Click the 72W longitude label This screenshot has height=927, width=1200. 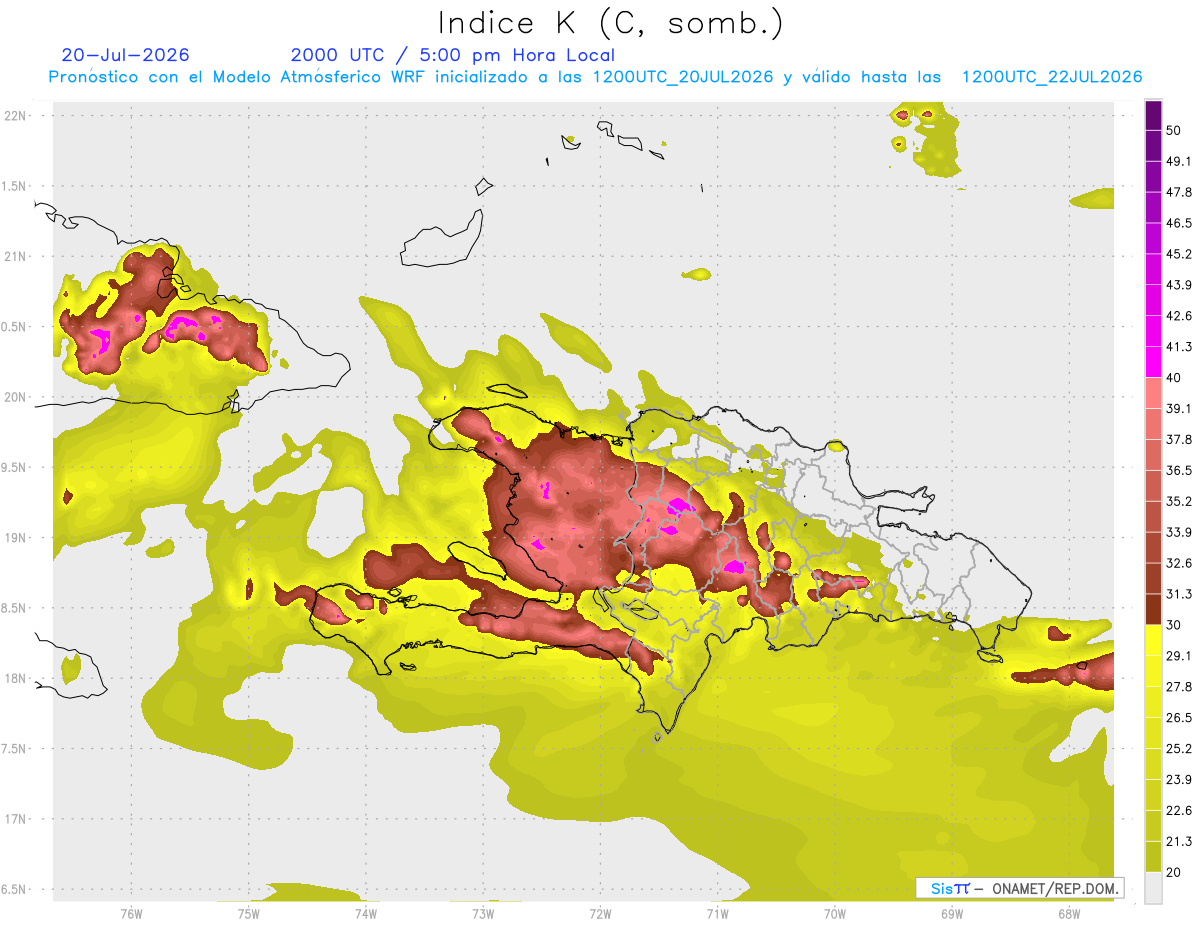(600, 913)
